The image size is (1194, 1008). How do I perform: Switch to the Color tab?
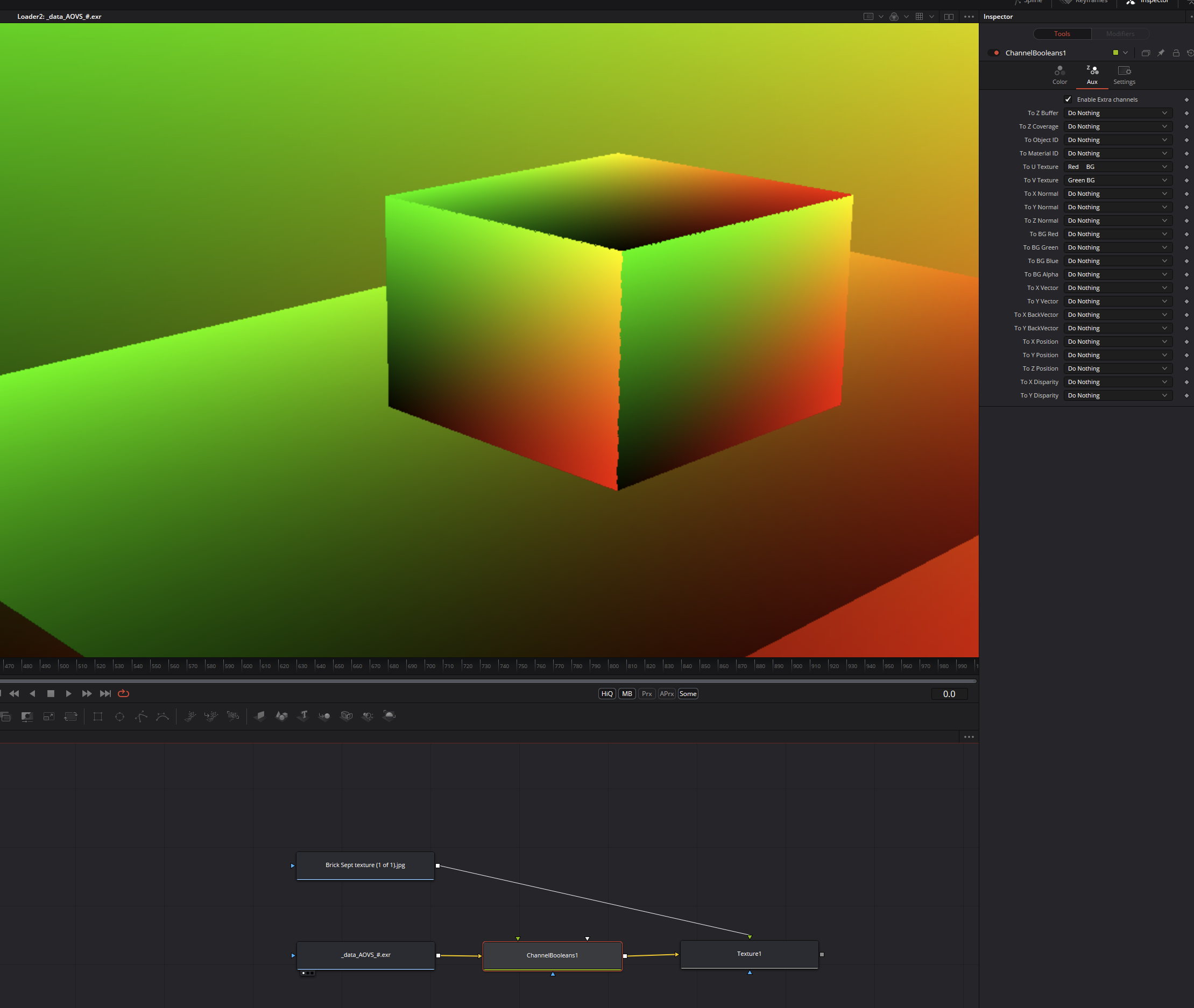click(1059, 75)
